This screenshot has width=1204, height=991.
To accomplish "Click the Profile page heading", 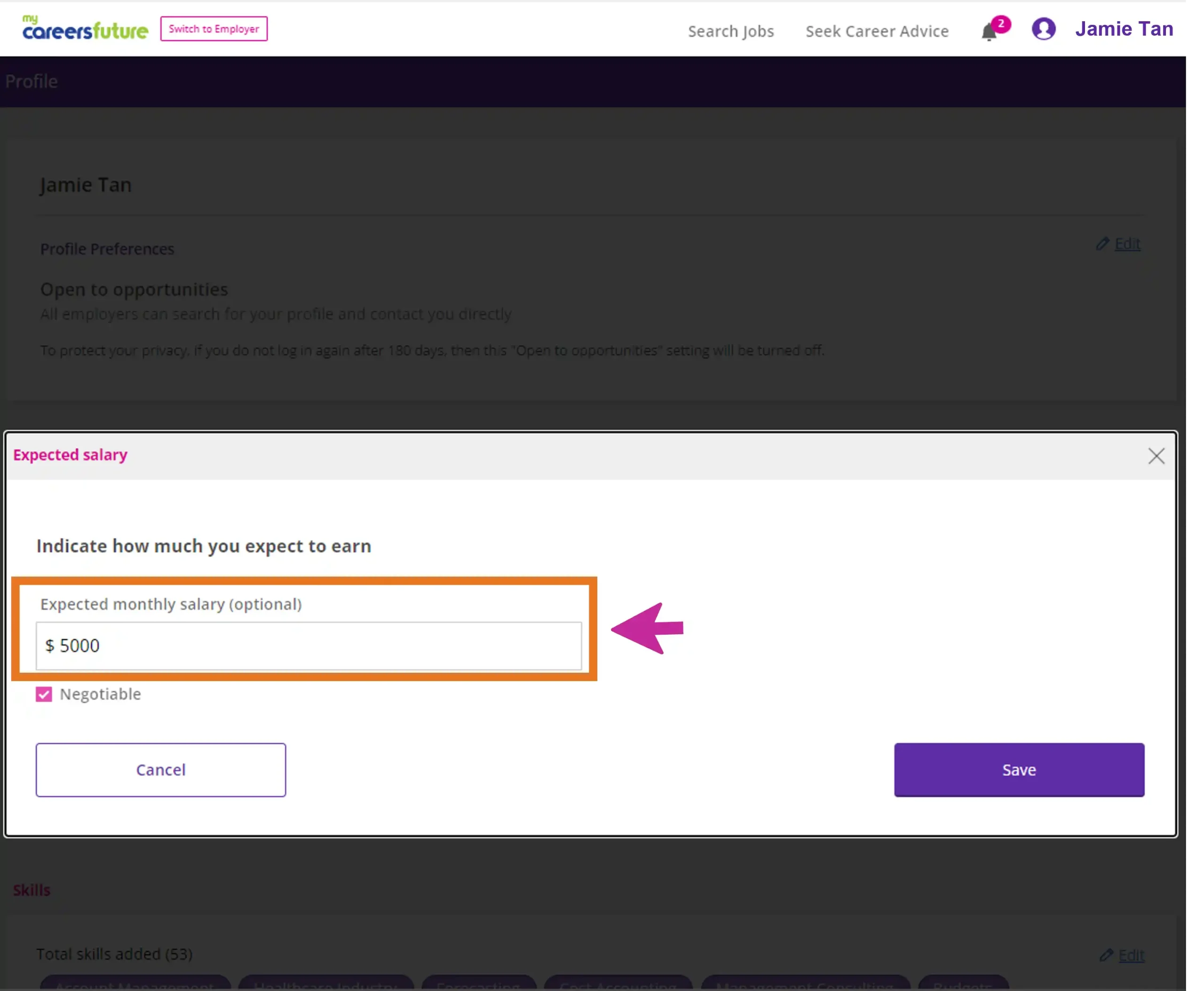I will tap(32, 82).
